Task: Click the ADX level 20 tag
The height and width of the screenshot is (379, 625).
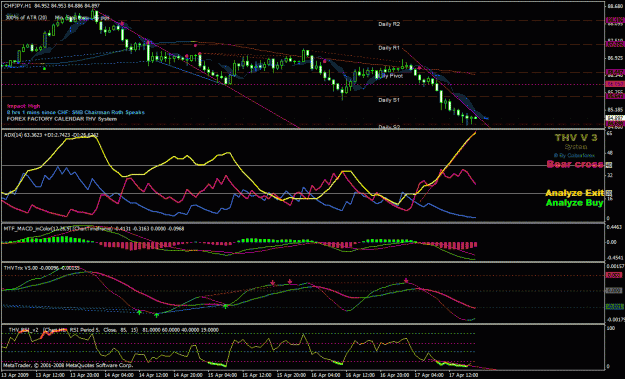Action: tap(609, 193)
